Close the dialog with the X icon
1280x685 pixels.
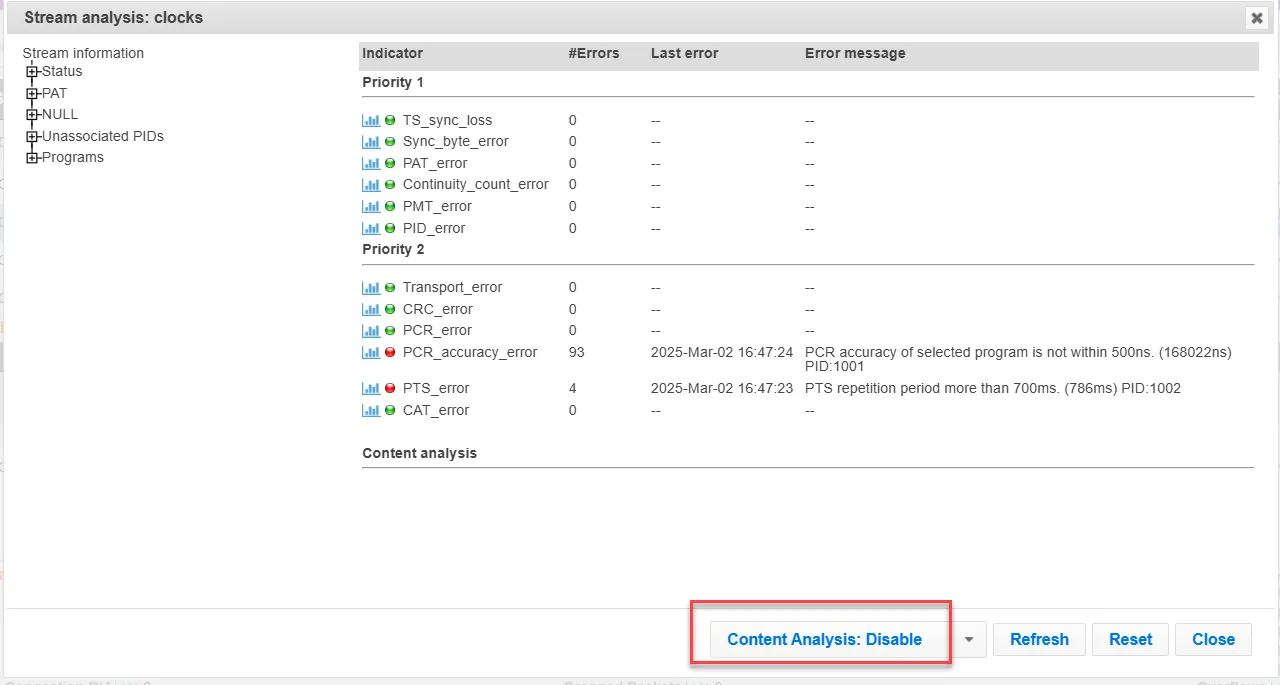(x=1256, y=18)
